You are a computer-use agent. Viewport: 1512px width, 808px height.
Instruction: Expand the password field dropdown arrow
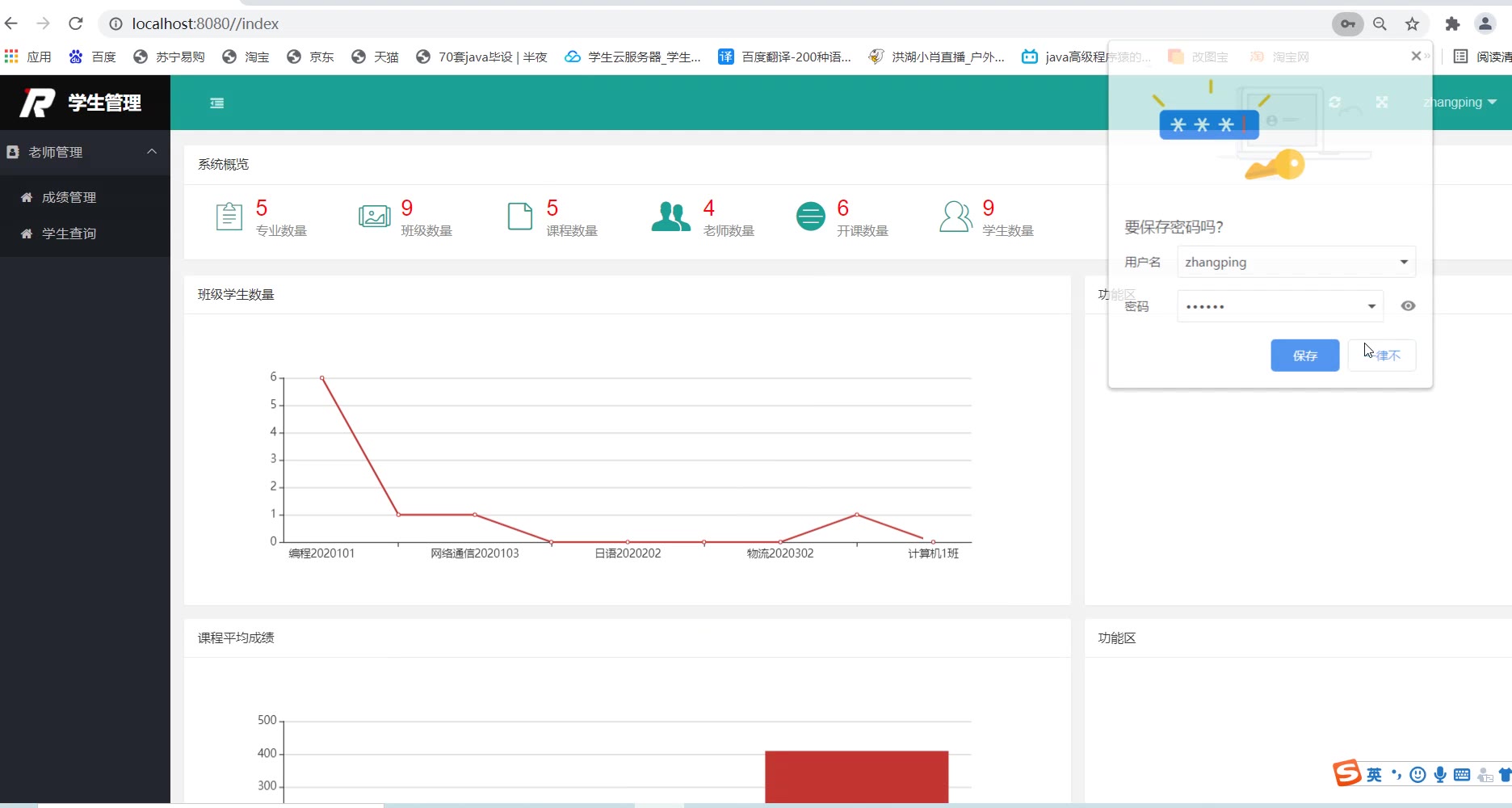click(1371, 306)
